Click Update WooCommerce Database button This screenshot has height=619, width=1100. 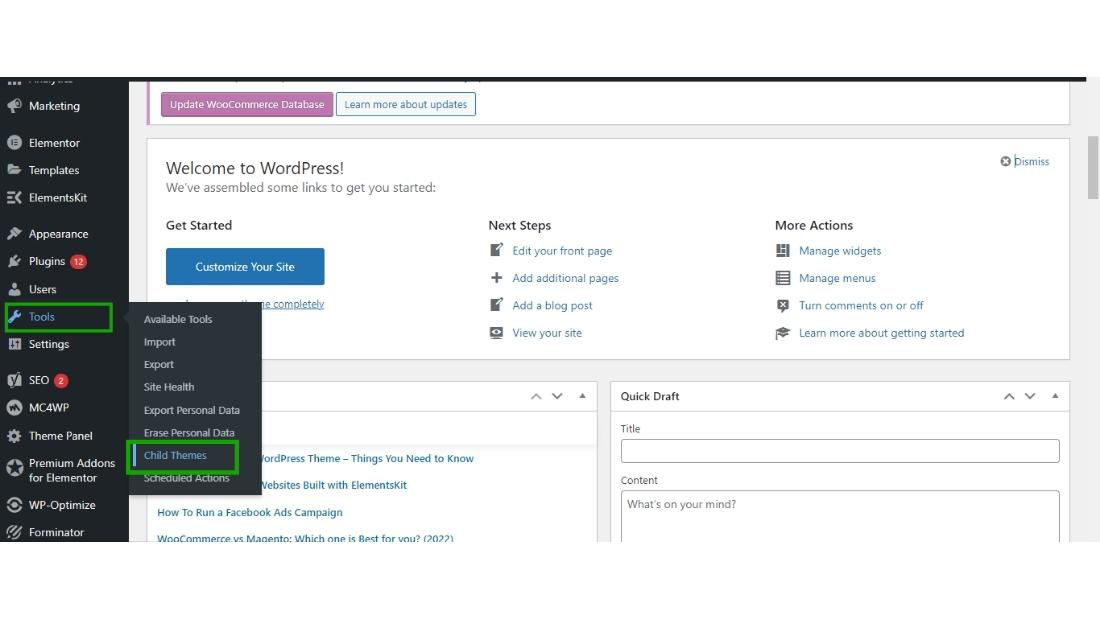point(247,105)
